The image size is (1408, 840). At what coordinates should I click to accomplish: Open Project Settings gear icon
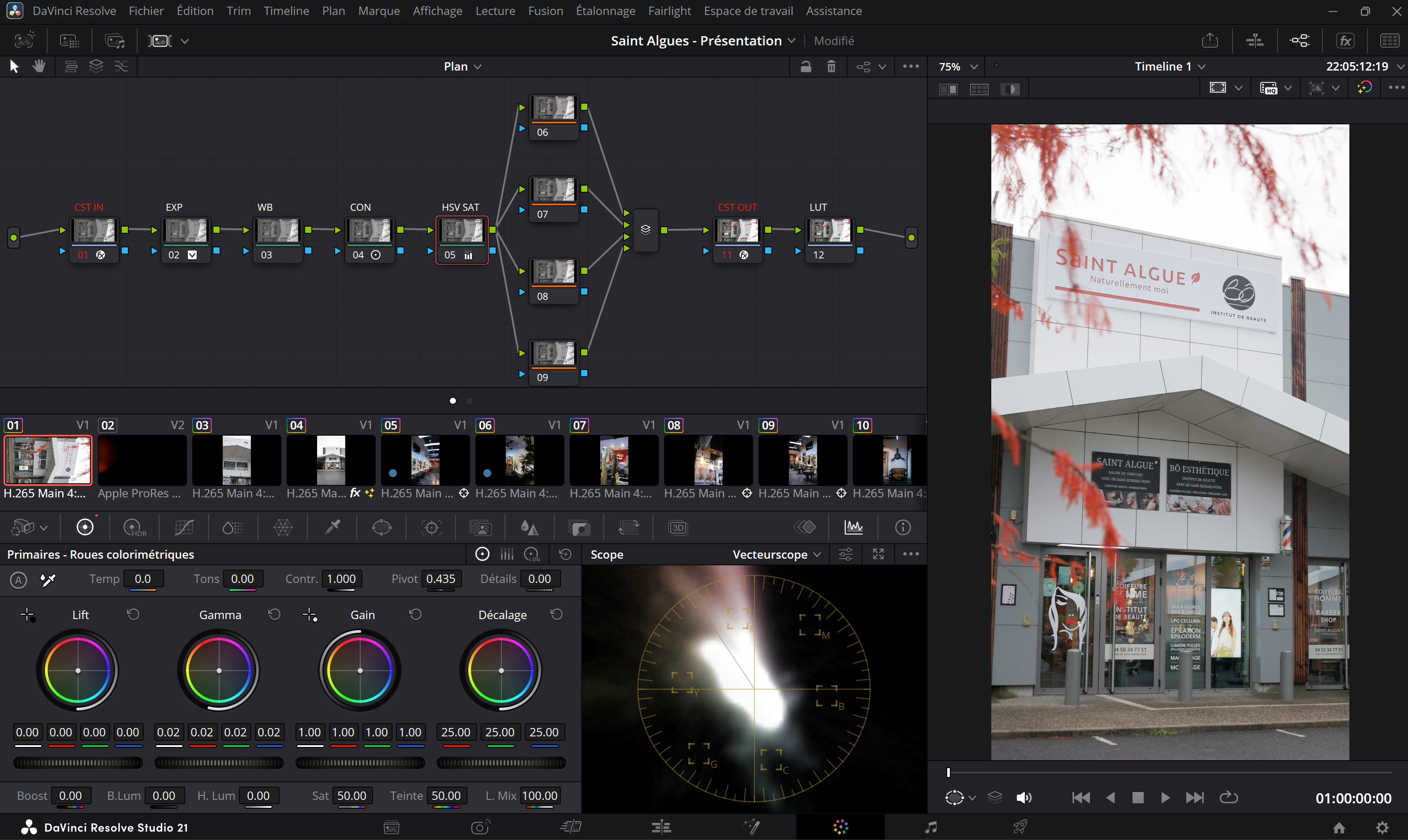[1382, 828]
